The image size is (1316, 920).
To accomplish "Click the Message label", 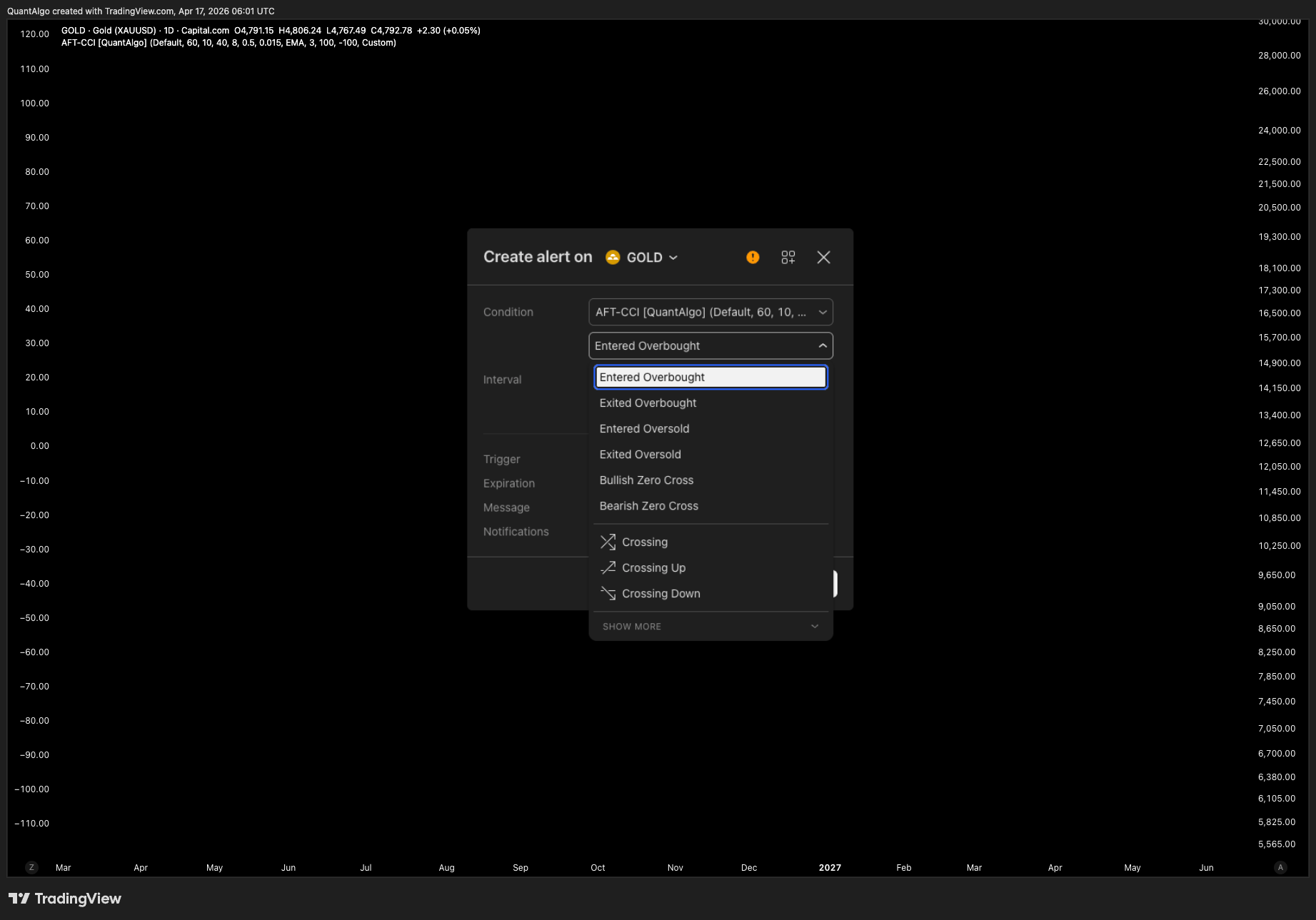I will [506, 507].
